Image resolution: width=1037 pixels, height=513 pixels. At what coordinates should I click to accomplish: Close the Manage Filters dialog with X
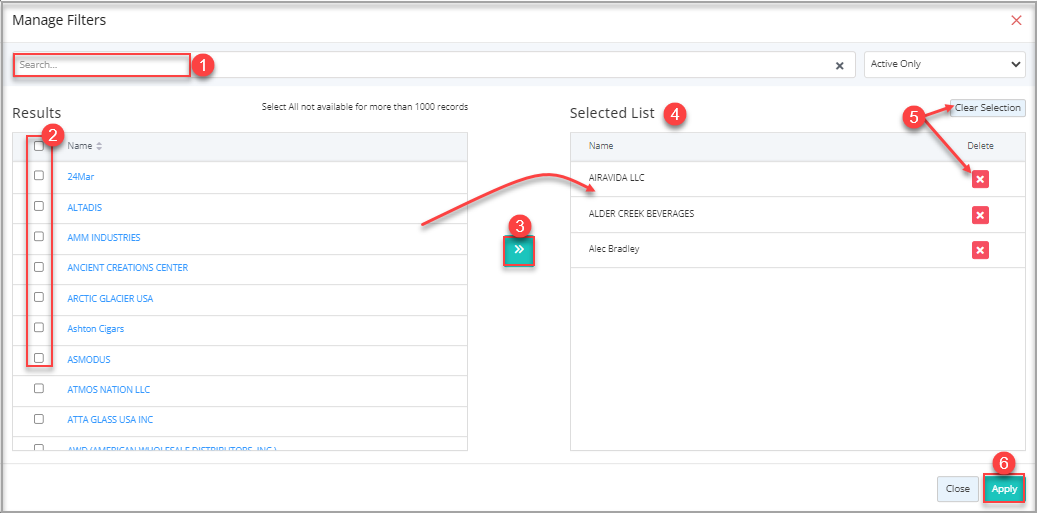(1016, 20)
